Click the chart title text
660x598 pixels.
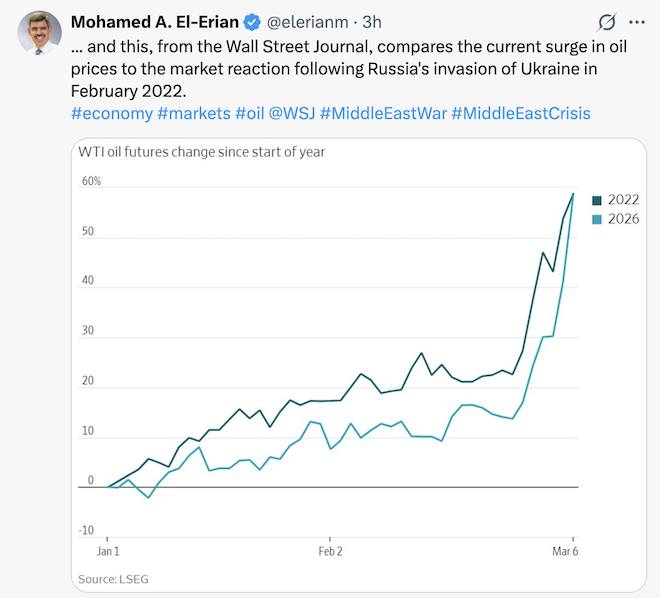coord(201,152)
